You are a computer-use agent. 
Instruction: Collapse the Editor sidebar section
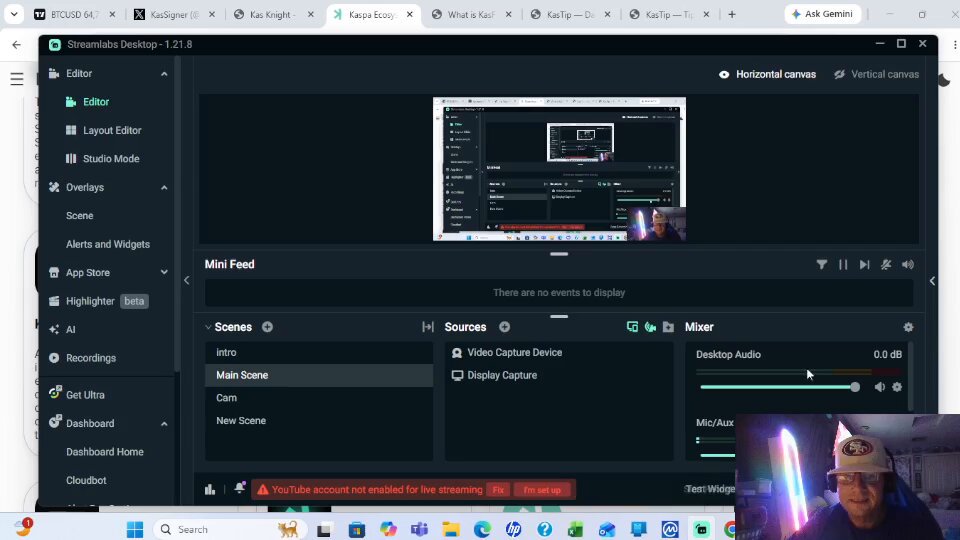pos(164,73)
